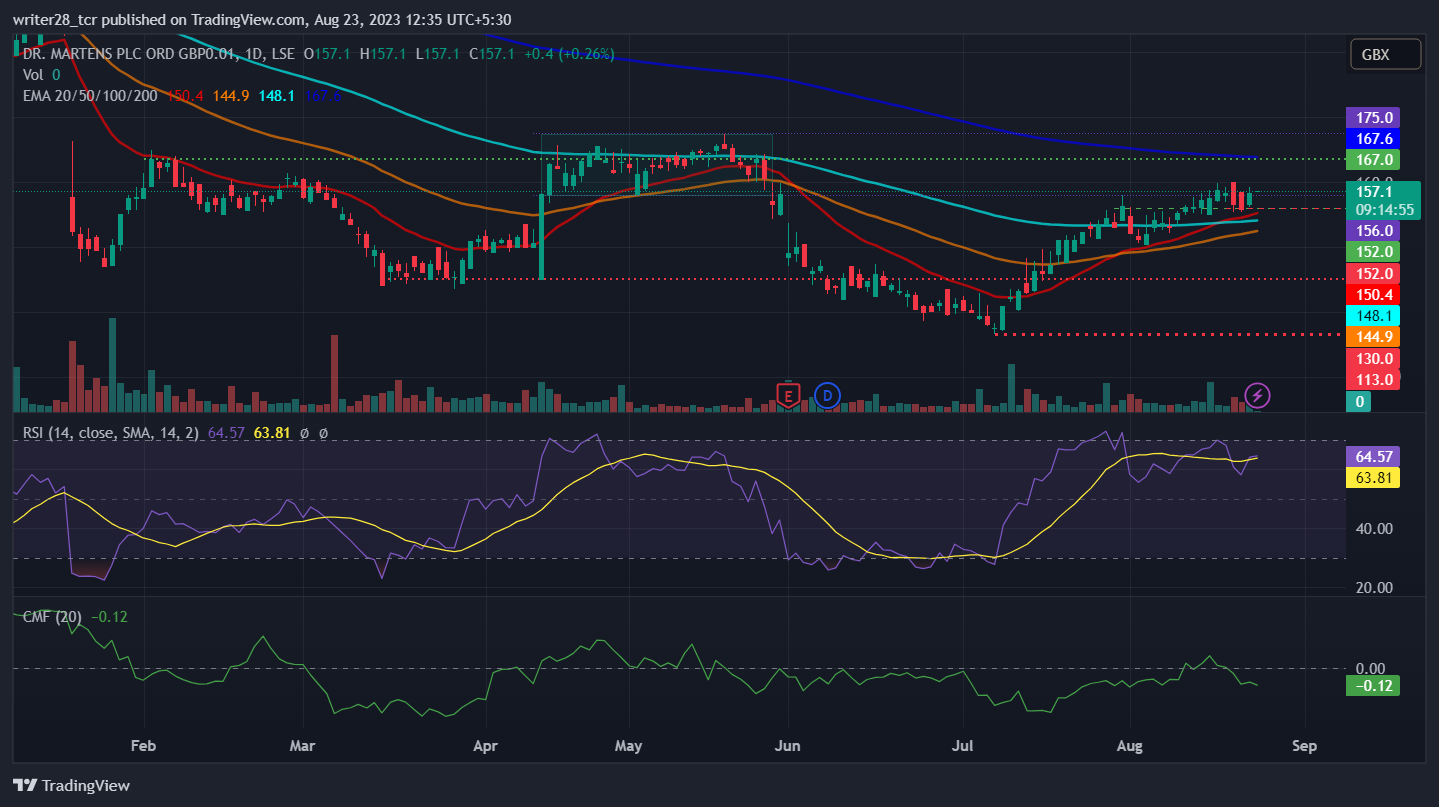Click the 64.57 RSI value label
This screenshot has width=1439, height=807.
coord(1372,456)
